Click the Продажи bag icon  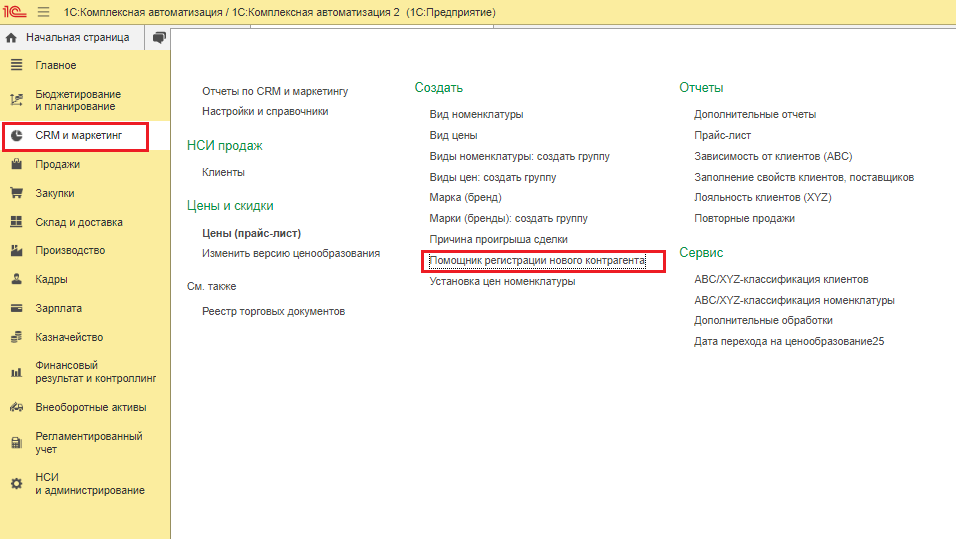point(16,164)
